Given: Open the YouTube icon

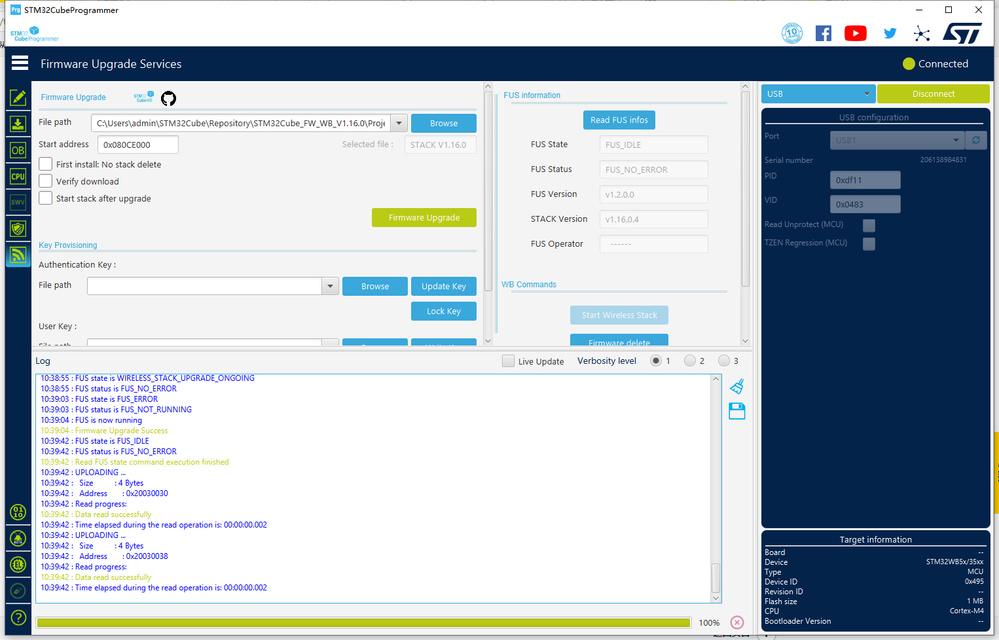Looking at the screenshot, I should [855, 33].
